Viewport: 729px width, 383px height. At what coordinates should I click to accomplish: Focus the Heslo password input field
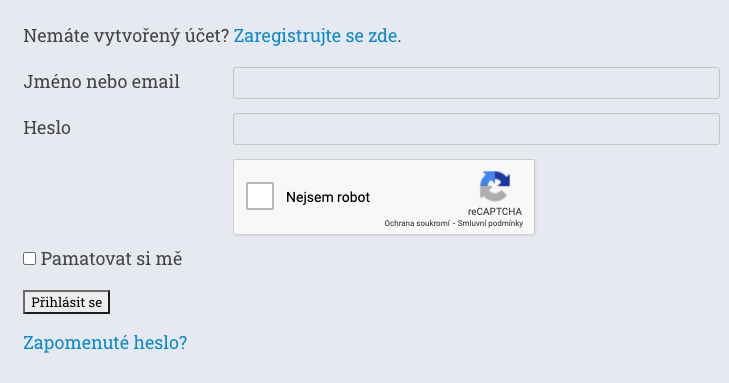tap(476, 129)
